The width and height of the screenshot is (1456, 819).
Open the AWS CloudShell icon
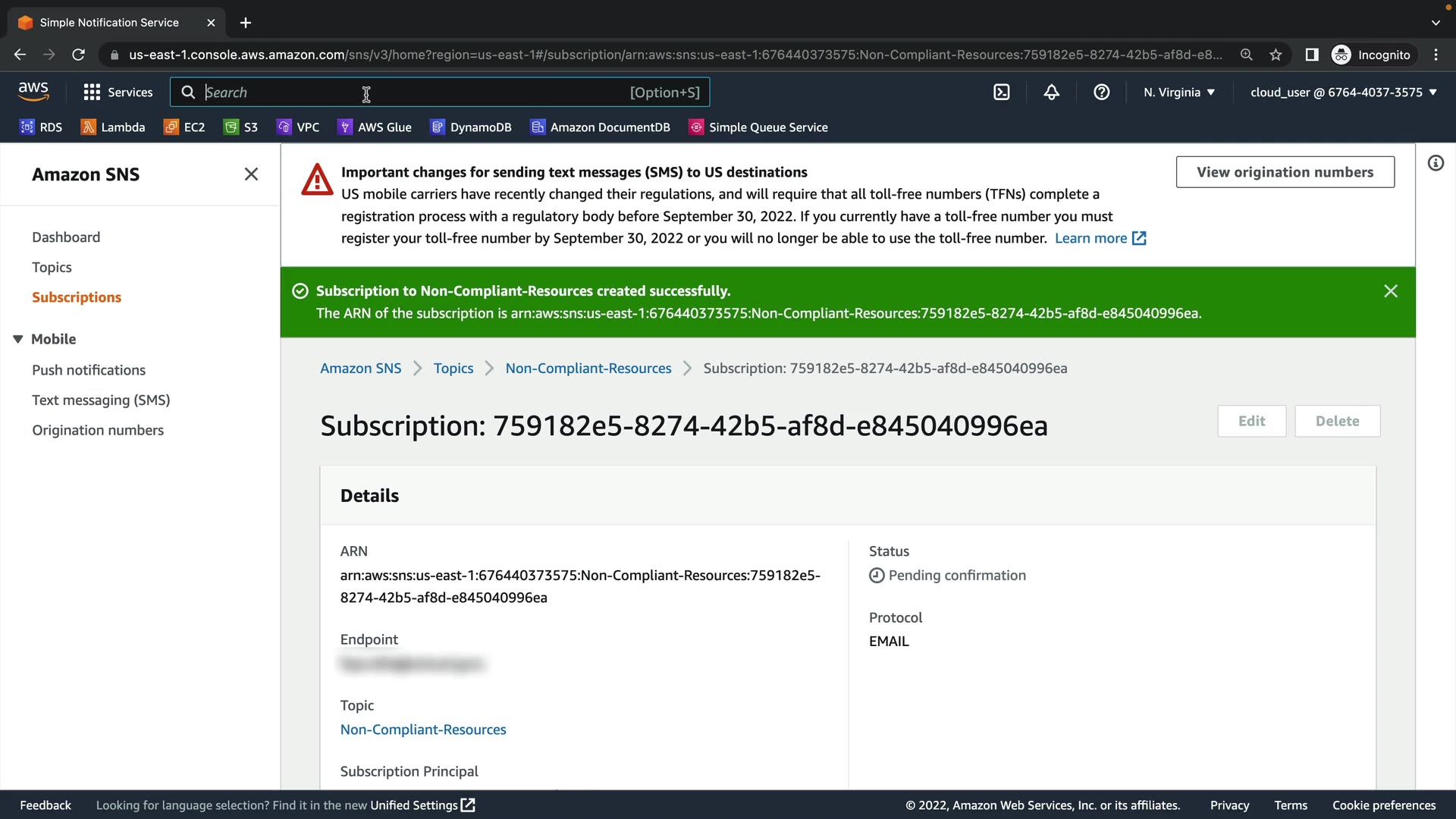click(x=1002, y=93)
